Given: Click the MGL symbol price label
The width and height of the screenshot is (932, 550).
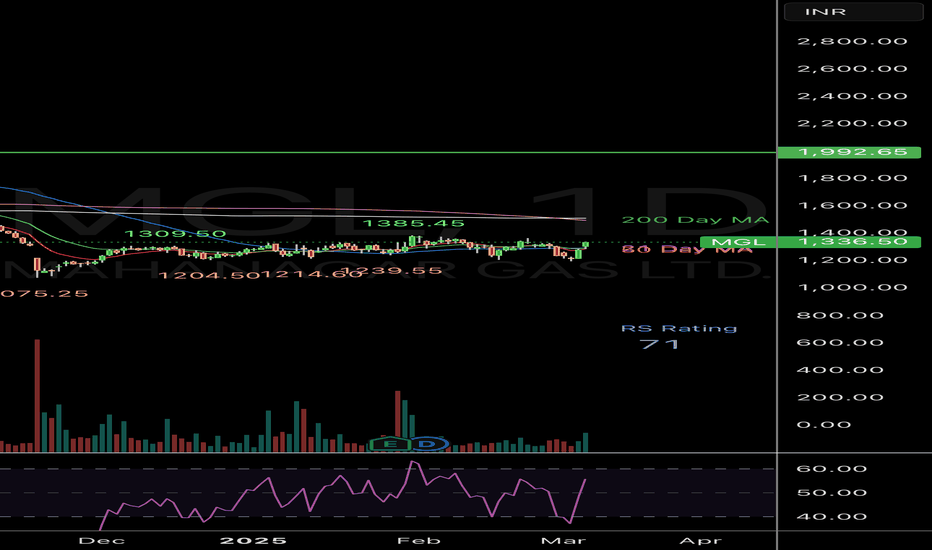Looking at the screenshot, I should point(738,242).
